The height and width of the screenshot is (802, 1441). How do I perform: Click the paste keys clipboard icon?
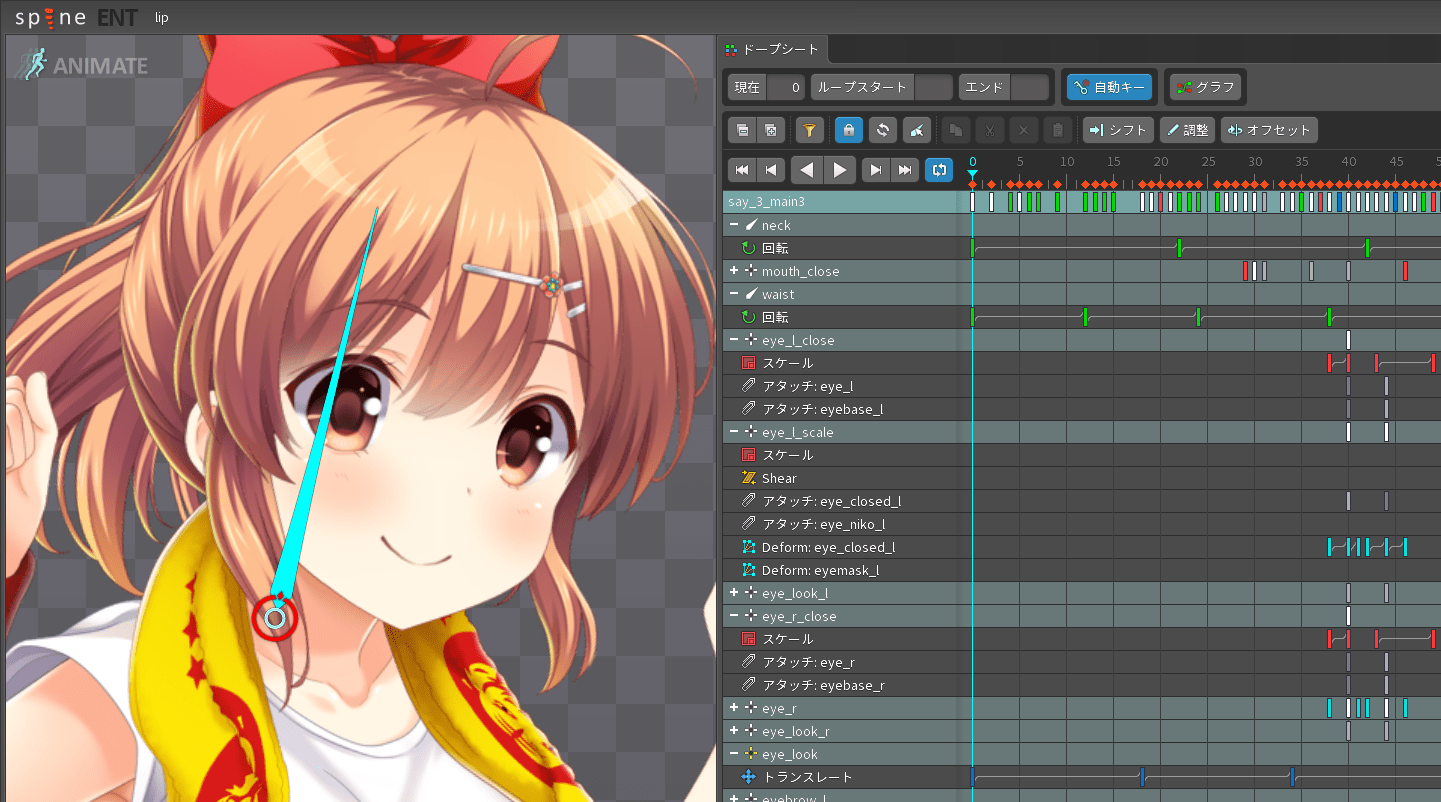(1057, 130)
